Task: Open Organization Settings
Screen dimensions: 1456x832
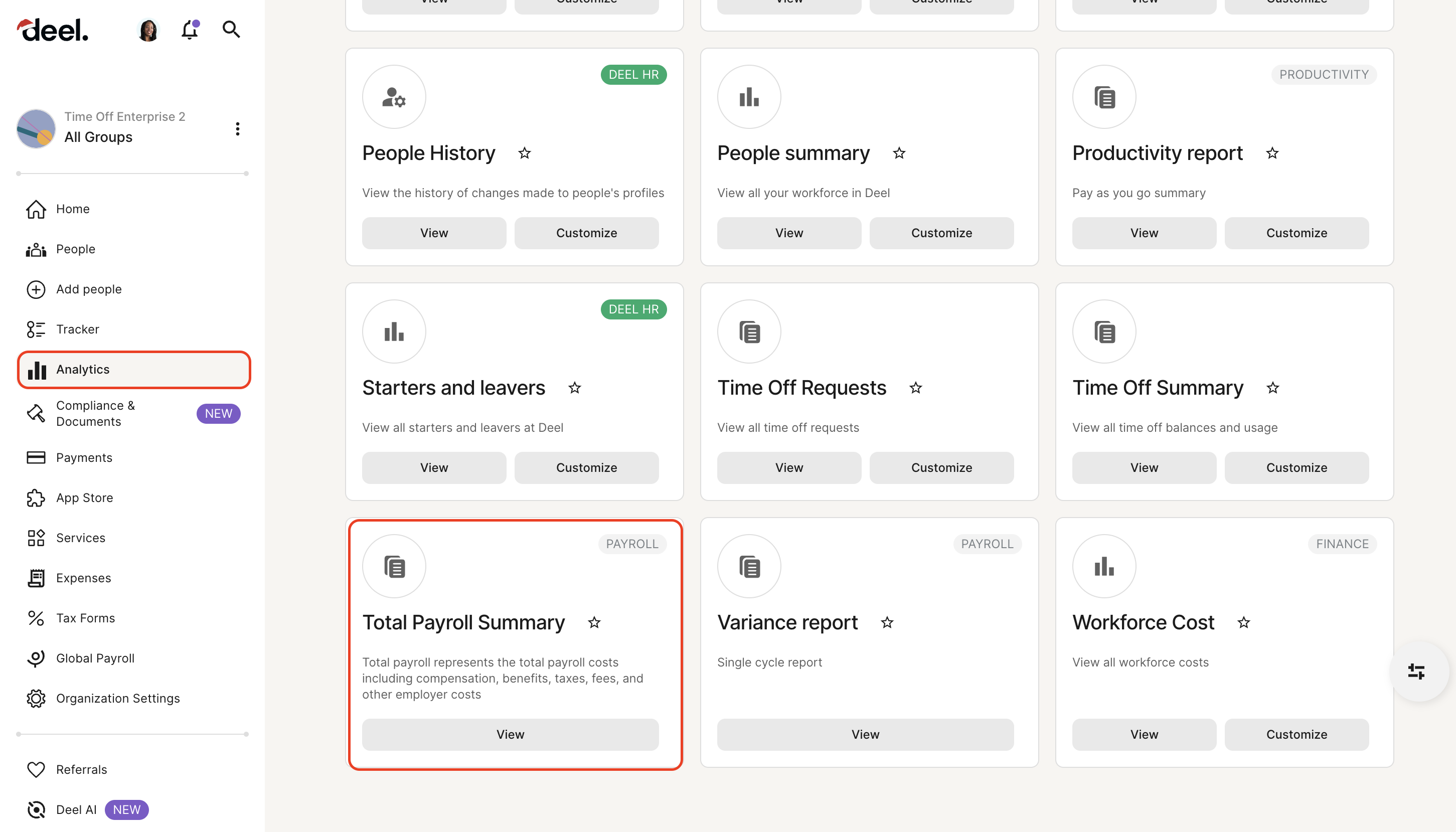Action: click(118, 698)
